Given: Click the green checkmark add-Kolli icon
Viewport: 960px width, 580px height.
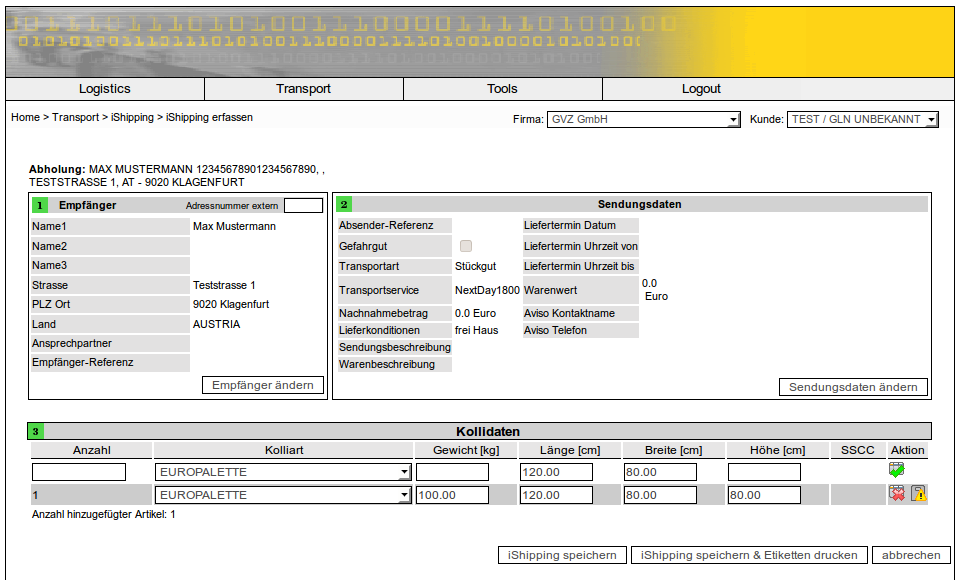Looking at the screenshot, I should pyautogui.click(x=896, y=471).
